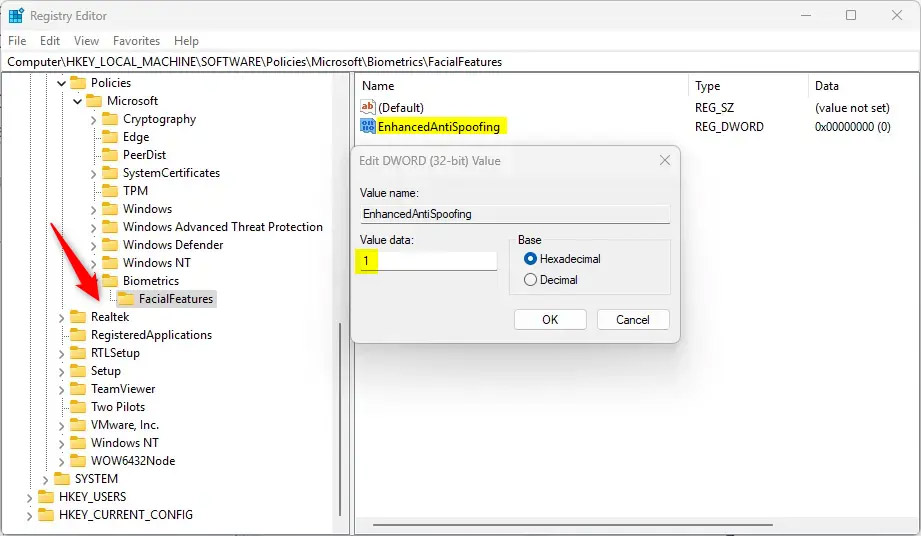Screen dimensions: 921x536
Task: Confirm the DWORD edit with OK
Action: point(550,319)
